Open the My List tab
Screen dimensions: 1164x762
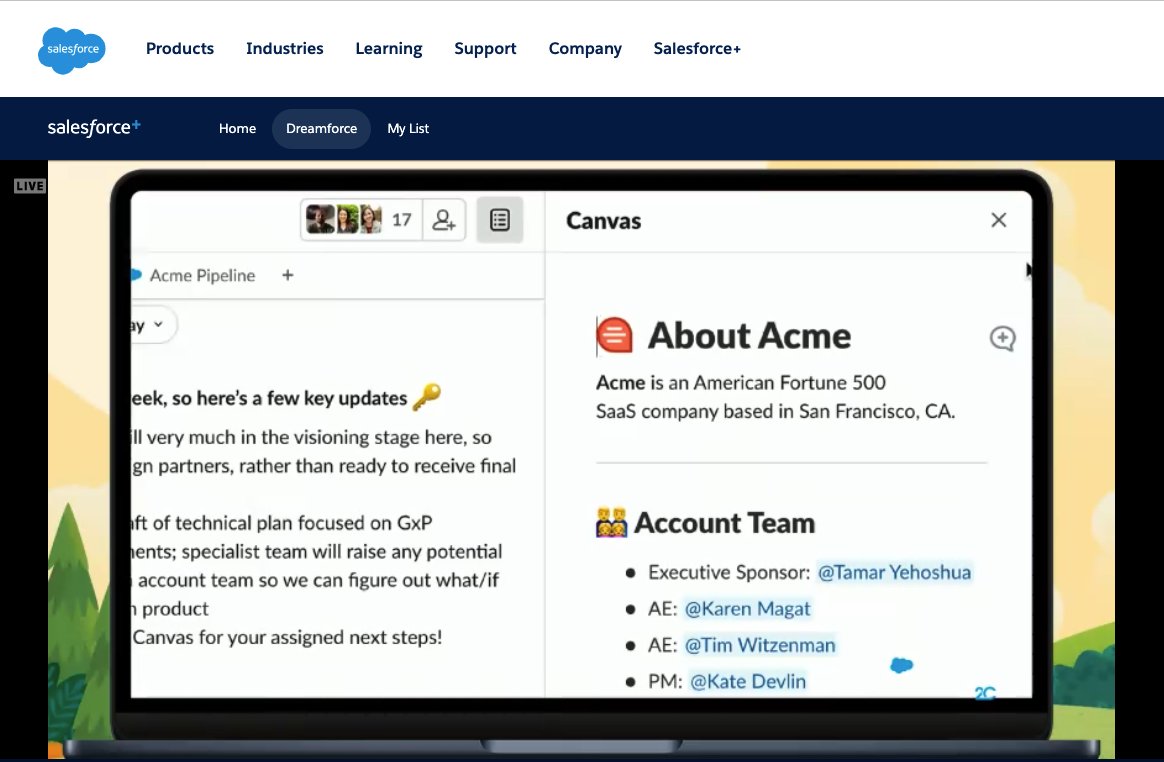click(408, 128)
